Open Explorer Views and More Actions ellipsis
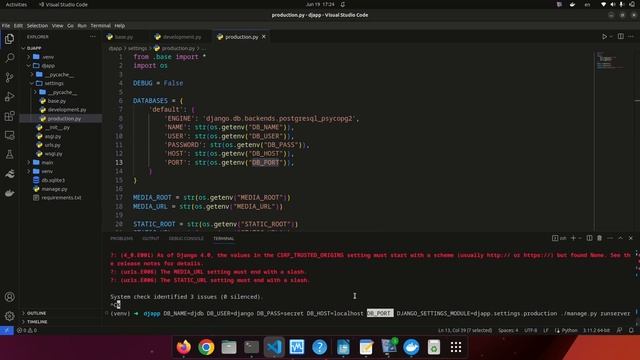640x360 pixels. click(x=93, y=37)
